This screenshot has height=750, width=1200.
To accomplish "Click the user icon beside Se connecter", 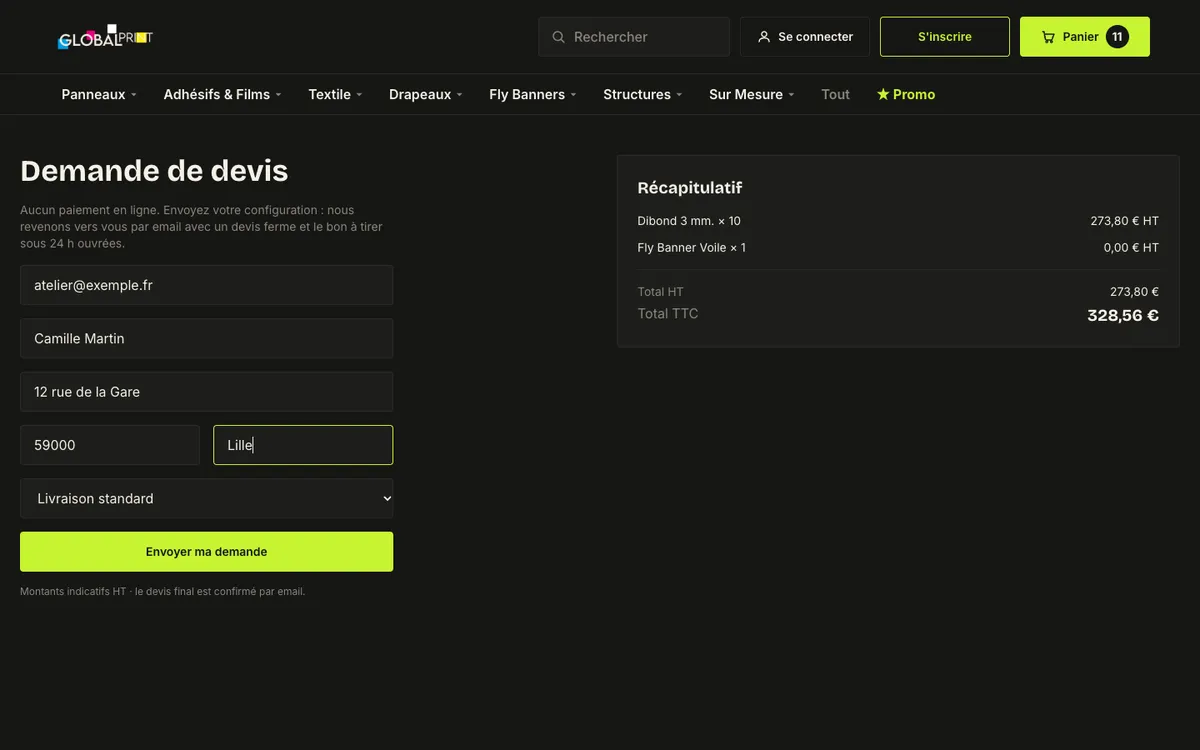I will pos(764,37).
